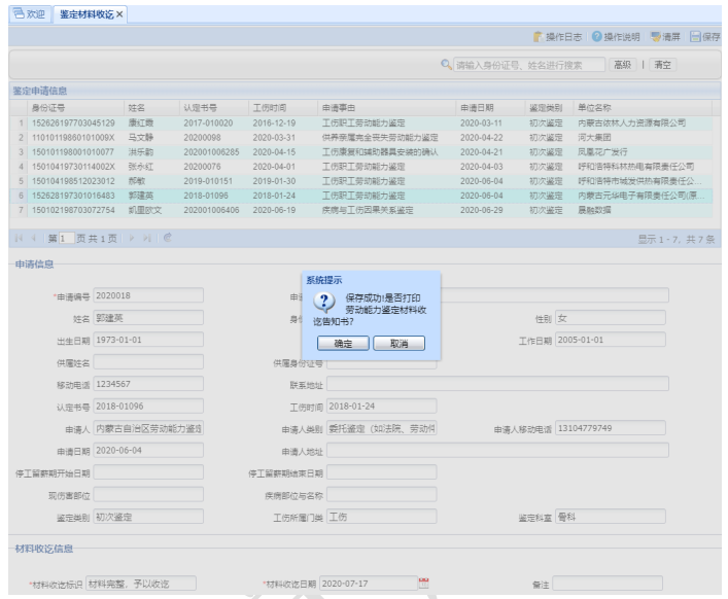Sort by 单位名称 column header

point(643,108)
